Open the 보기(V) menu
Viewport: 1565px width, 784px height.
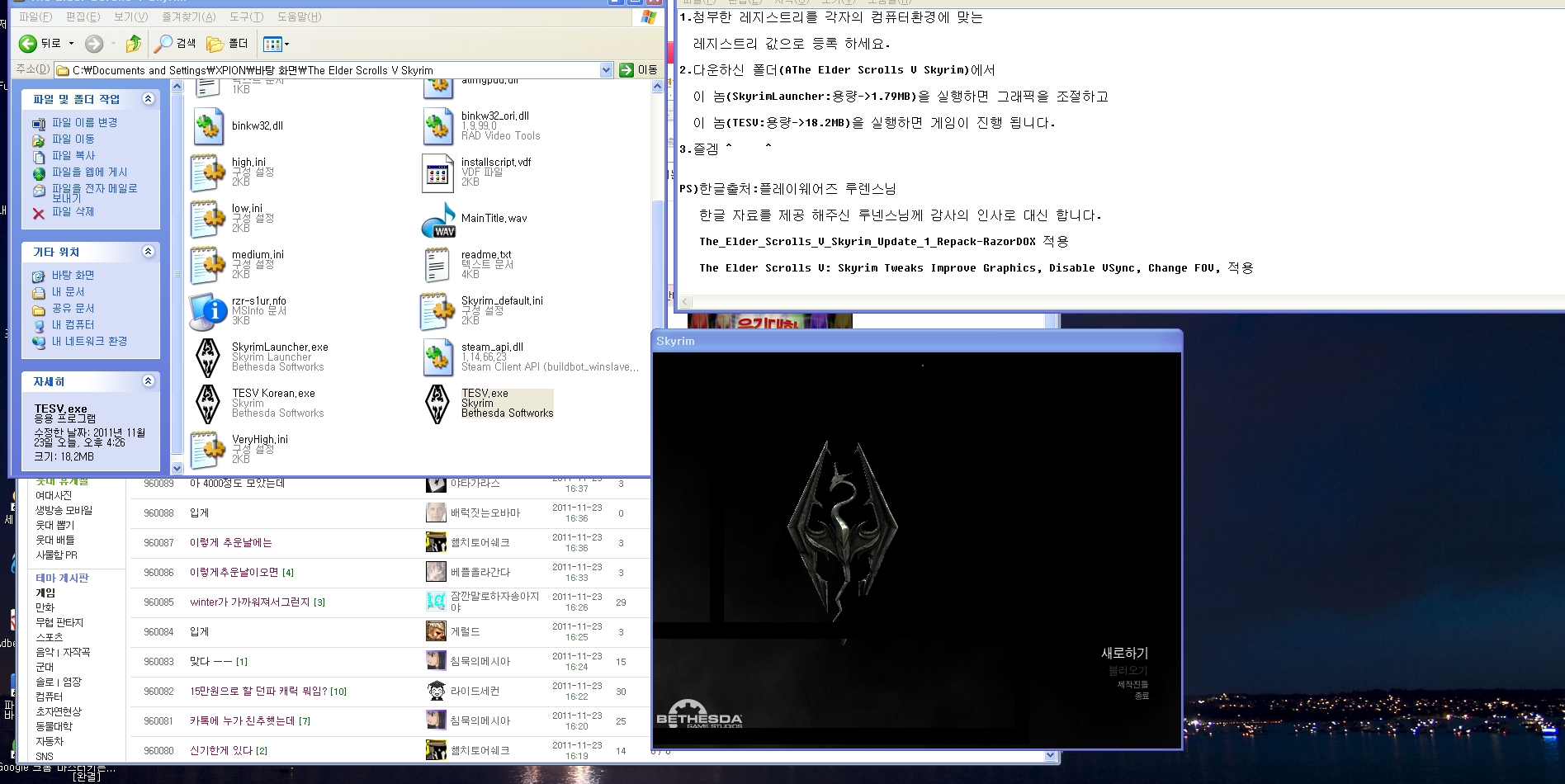tap(130, 17)
